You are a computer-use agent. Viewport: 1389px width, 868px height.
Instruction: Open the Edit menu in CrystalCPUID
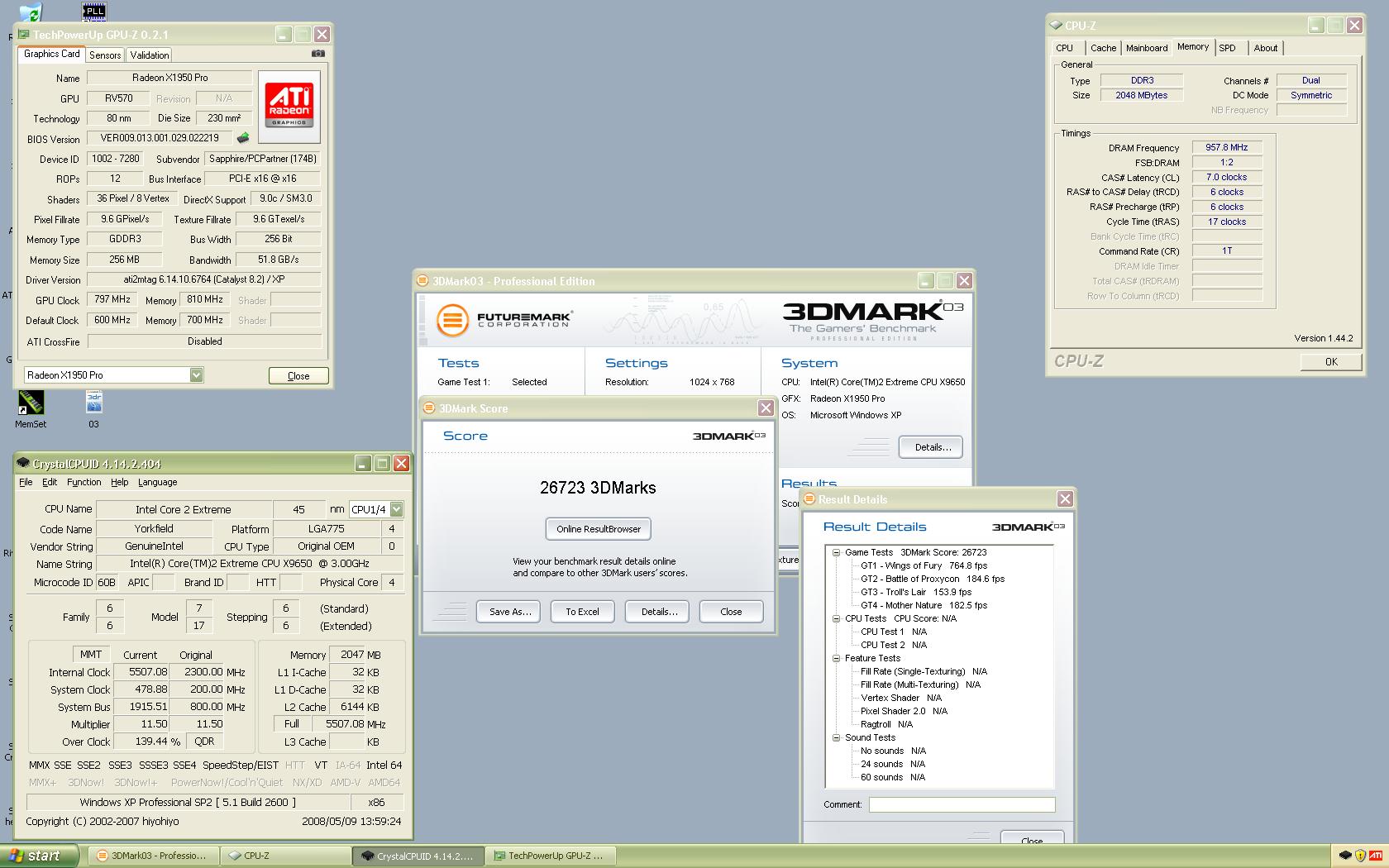50,482
